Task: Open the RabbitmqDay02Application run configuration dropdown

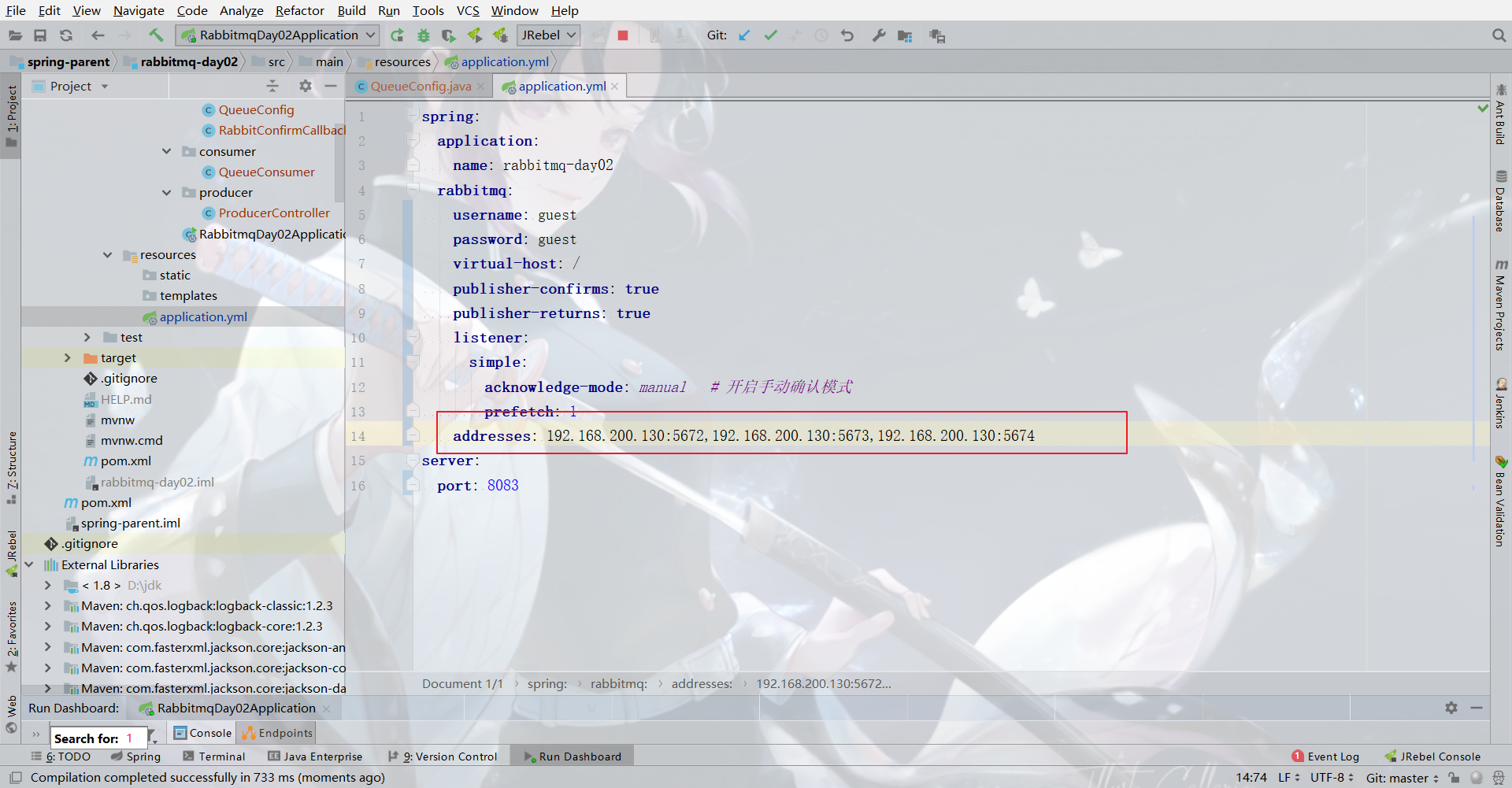Action: [277, 35]
